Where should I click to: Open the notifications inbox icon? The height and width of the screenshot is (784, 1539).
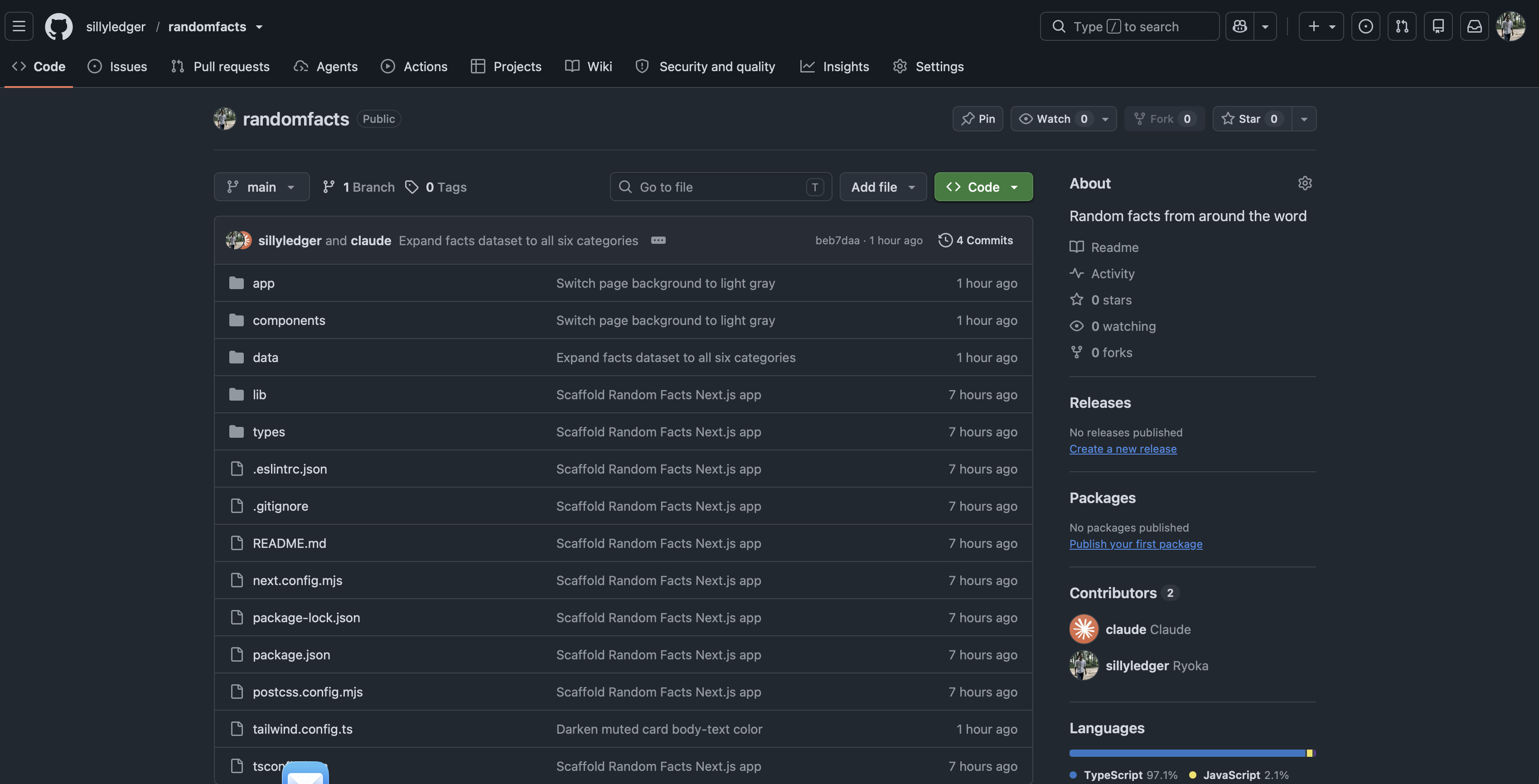tap(1475, 26)
